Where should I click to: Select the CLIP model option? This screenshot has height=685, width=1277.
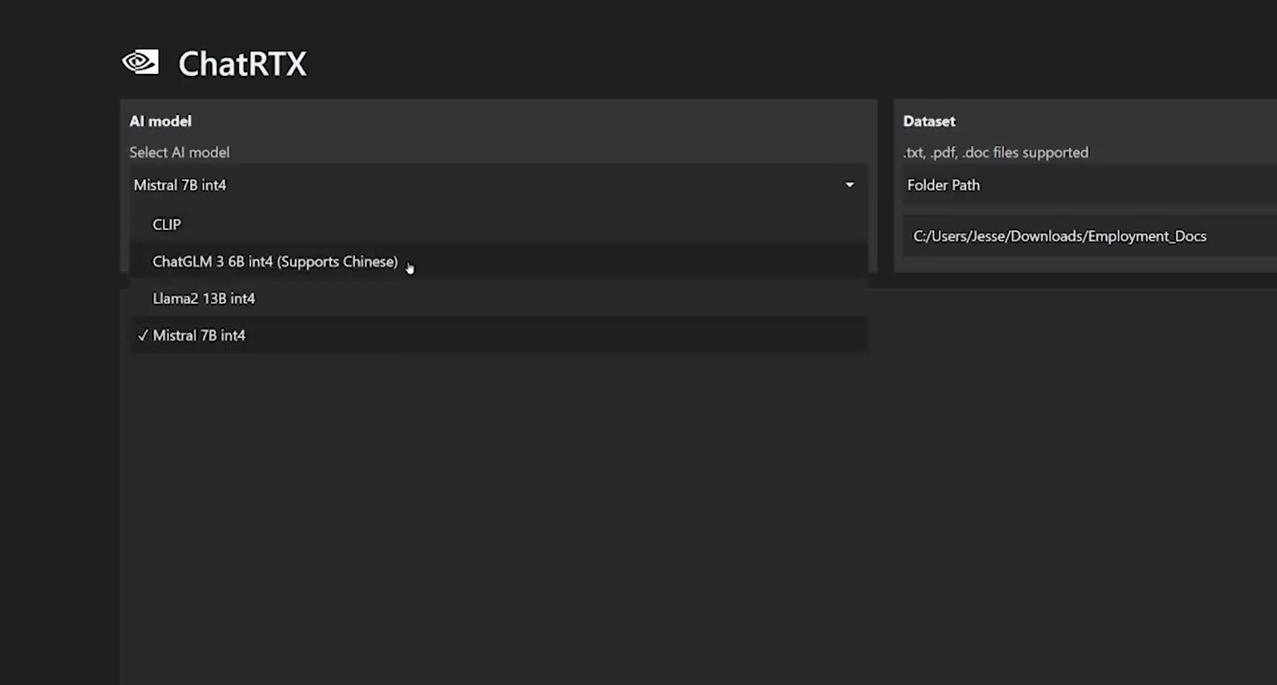click(166, 224)
